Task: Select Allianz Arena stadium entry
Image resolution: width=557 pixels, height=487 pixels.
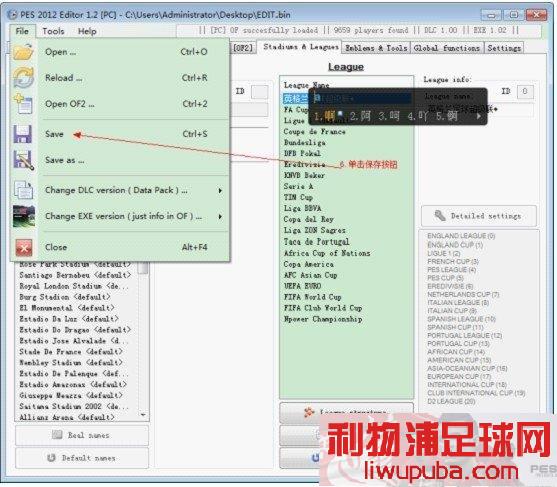Action: coord(66,417)
